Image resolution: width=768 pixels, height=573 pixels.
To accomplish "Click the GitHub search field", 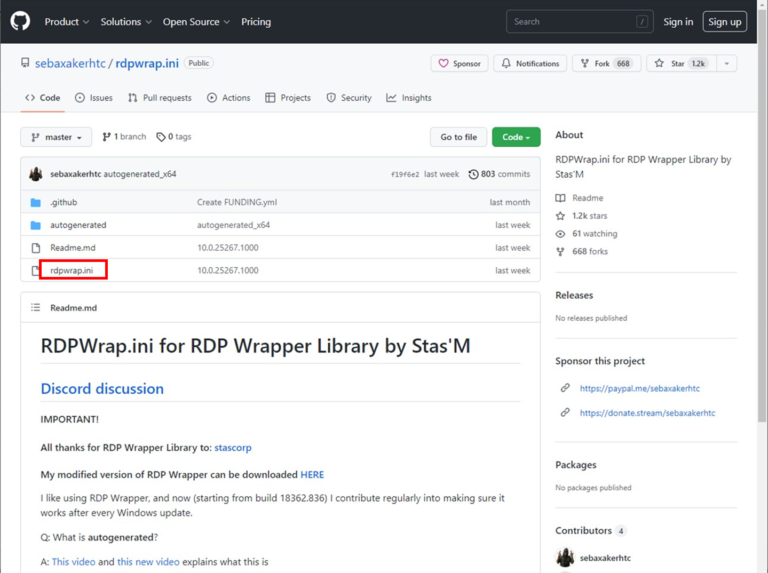I will click(x=579, y=21).
